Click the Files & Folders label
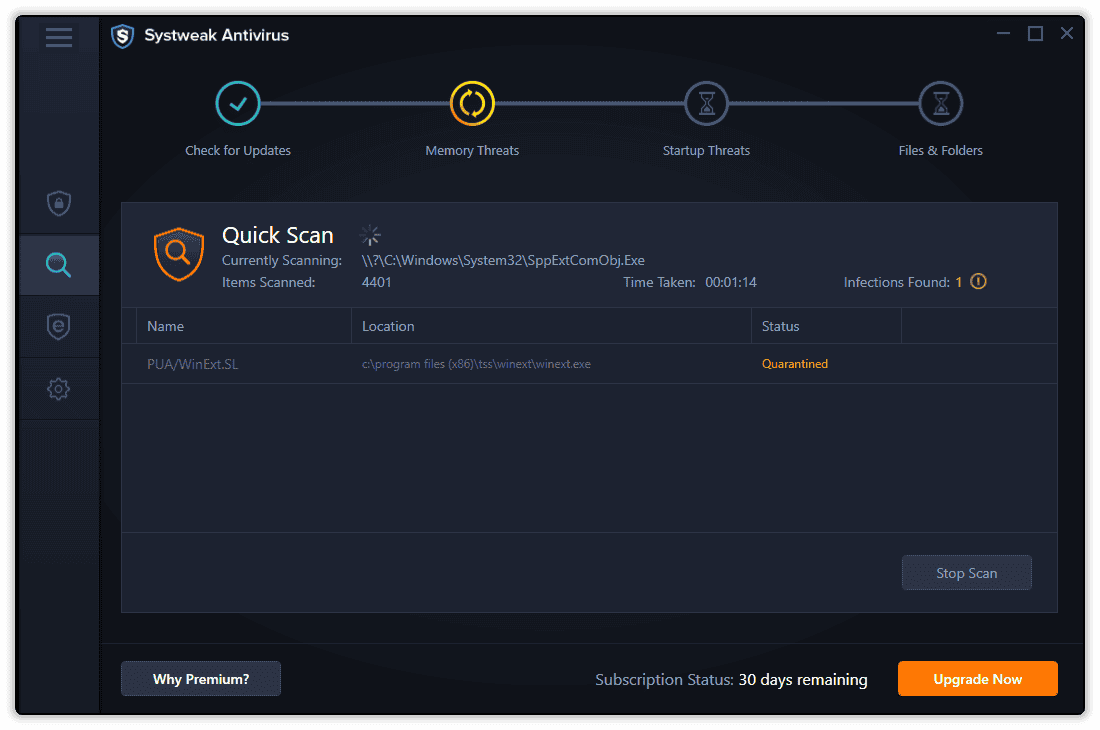Screen dimensions: 1100x730 point(941,151)
